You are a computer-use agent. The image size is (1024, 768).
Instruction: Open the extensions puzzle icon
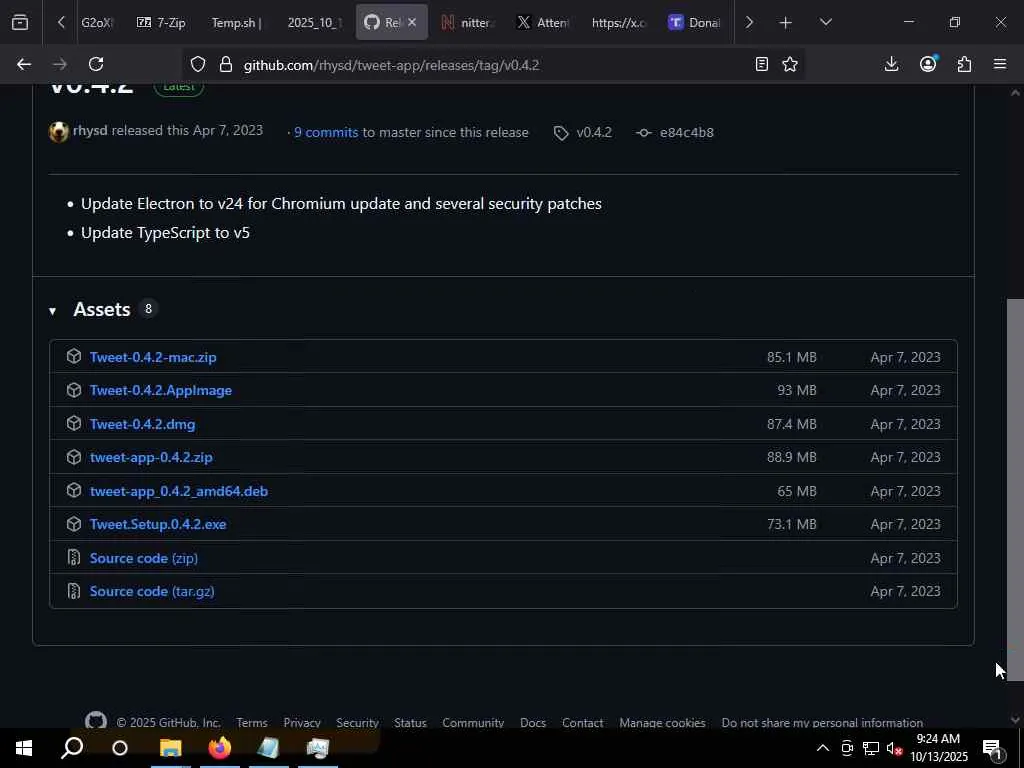(965, 64)
